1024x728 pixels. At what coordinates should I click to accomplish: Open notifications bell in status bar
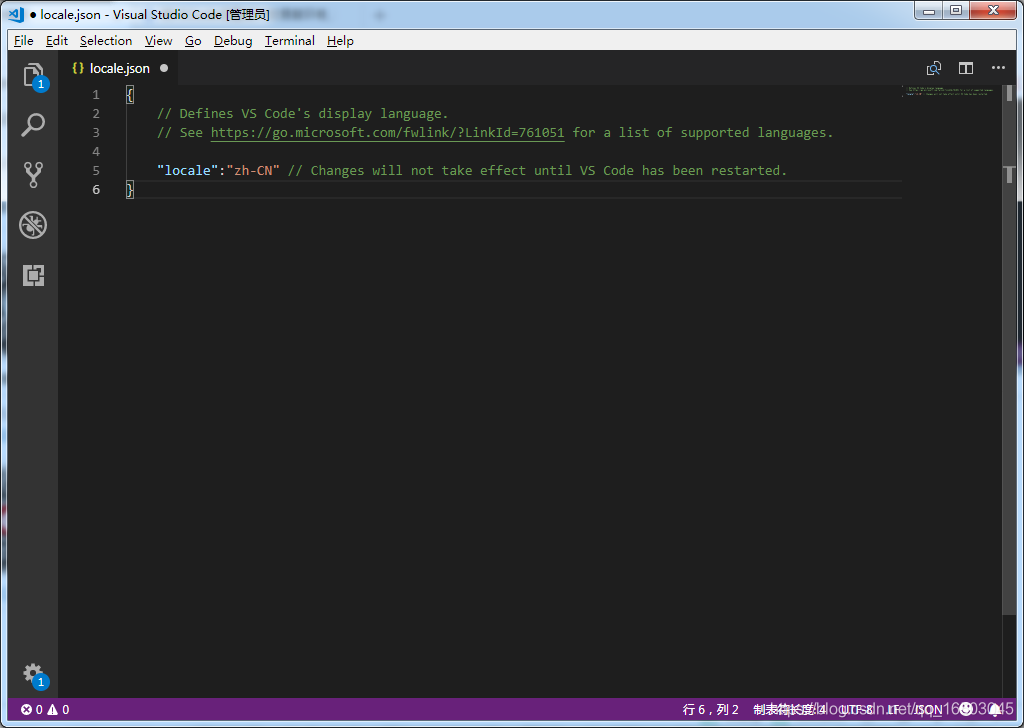(995, 710)
